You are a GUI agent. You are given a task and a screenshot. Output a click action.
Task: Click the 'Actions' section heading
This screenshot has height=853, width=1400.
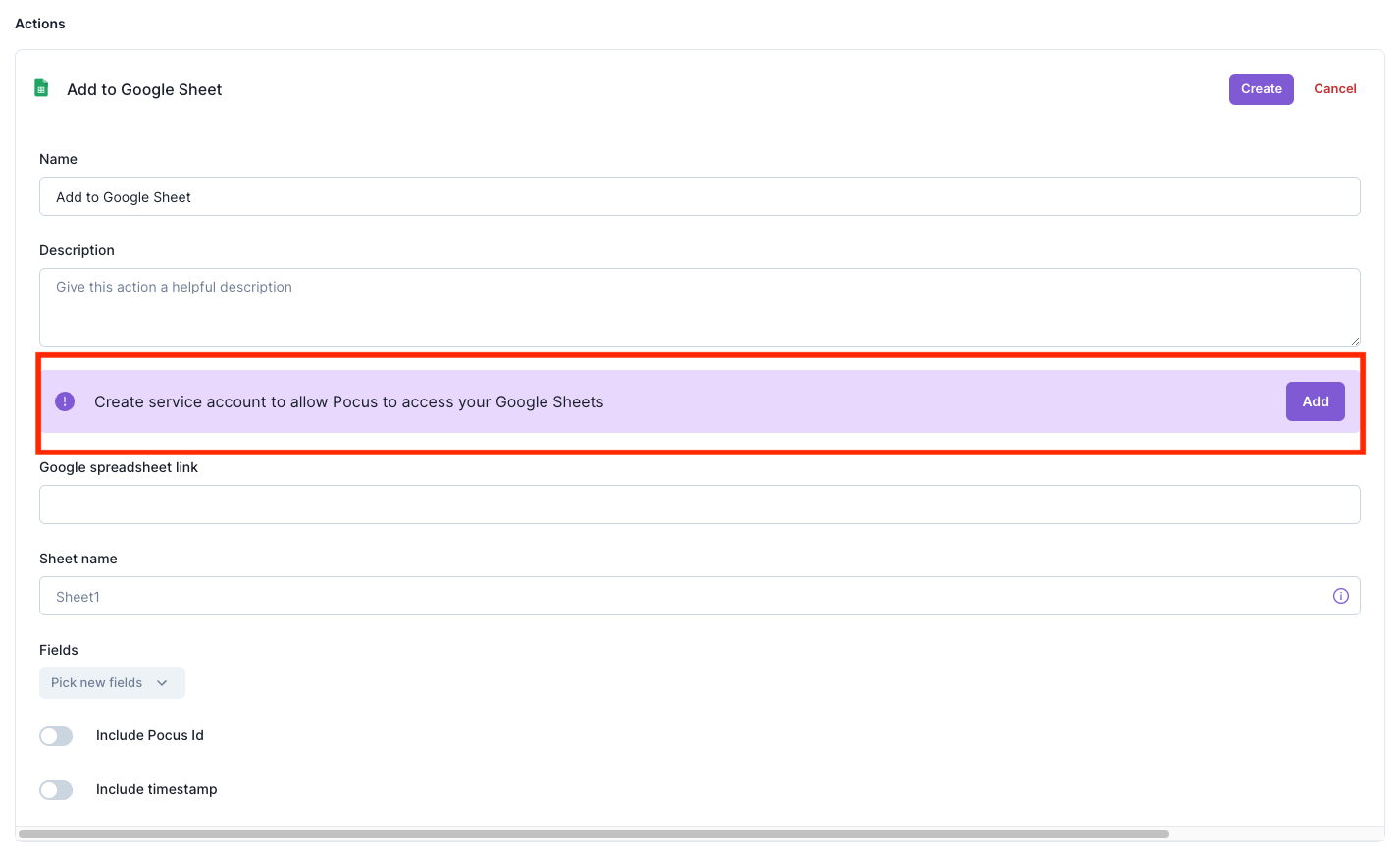(40, 24)
